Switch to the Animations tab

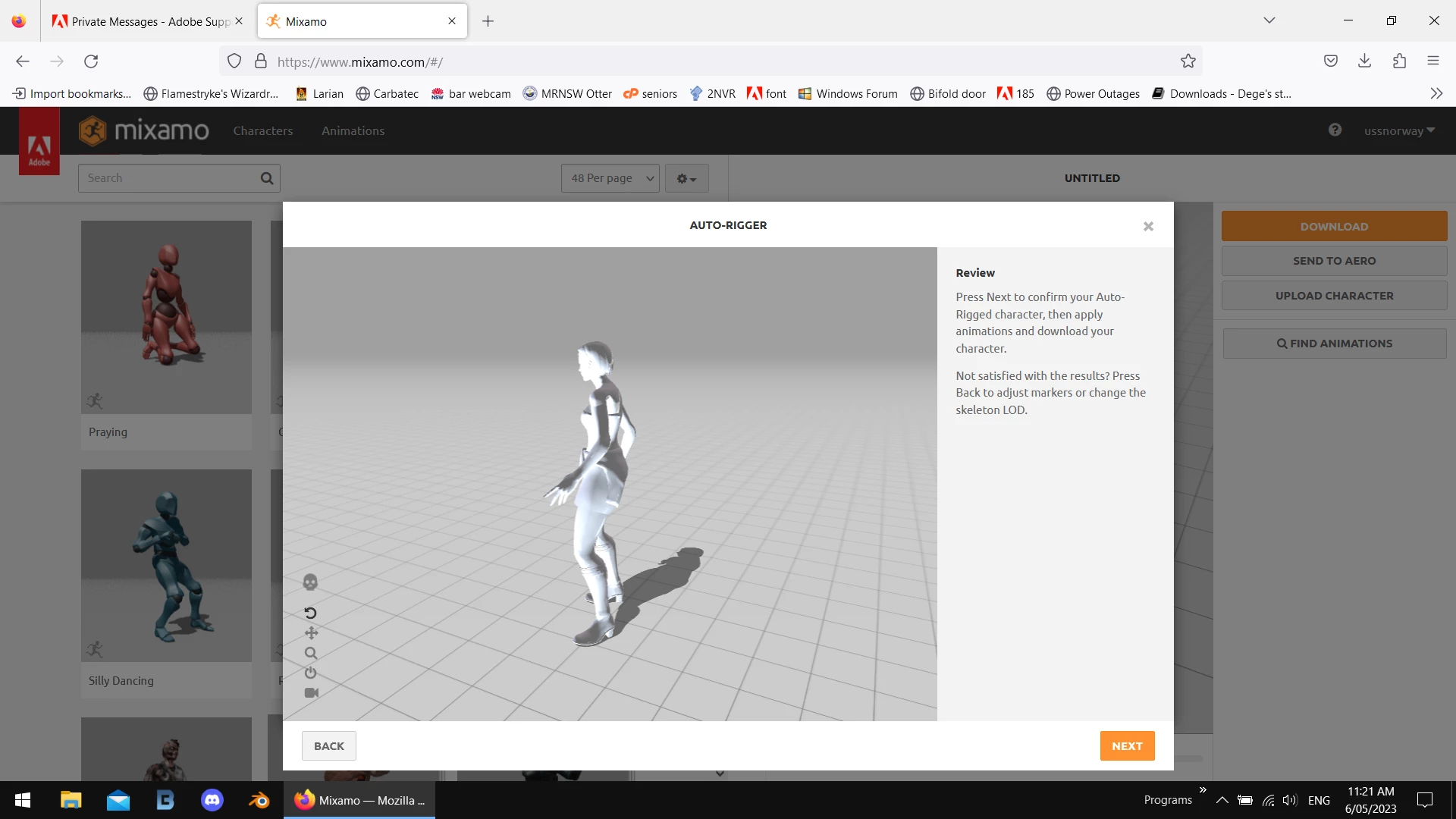tap(353, 130)
